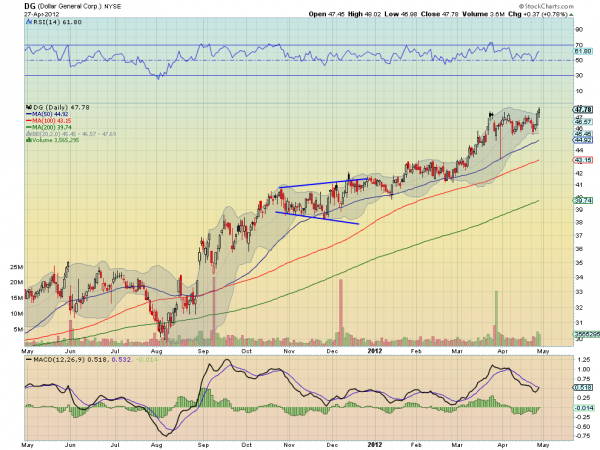Click the 39.74 green MA(200) price tag

(583, 201)
